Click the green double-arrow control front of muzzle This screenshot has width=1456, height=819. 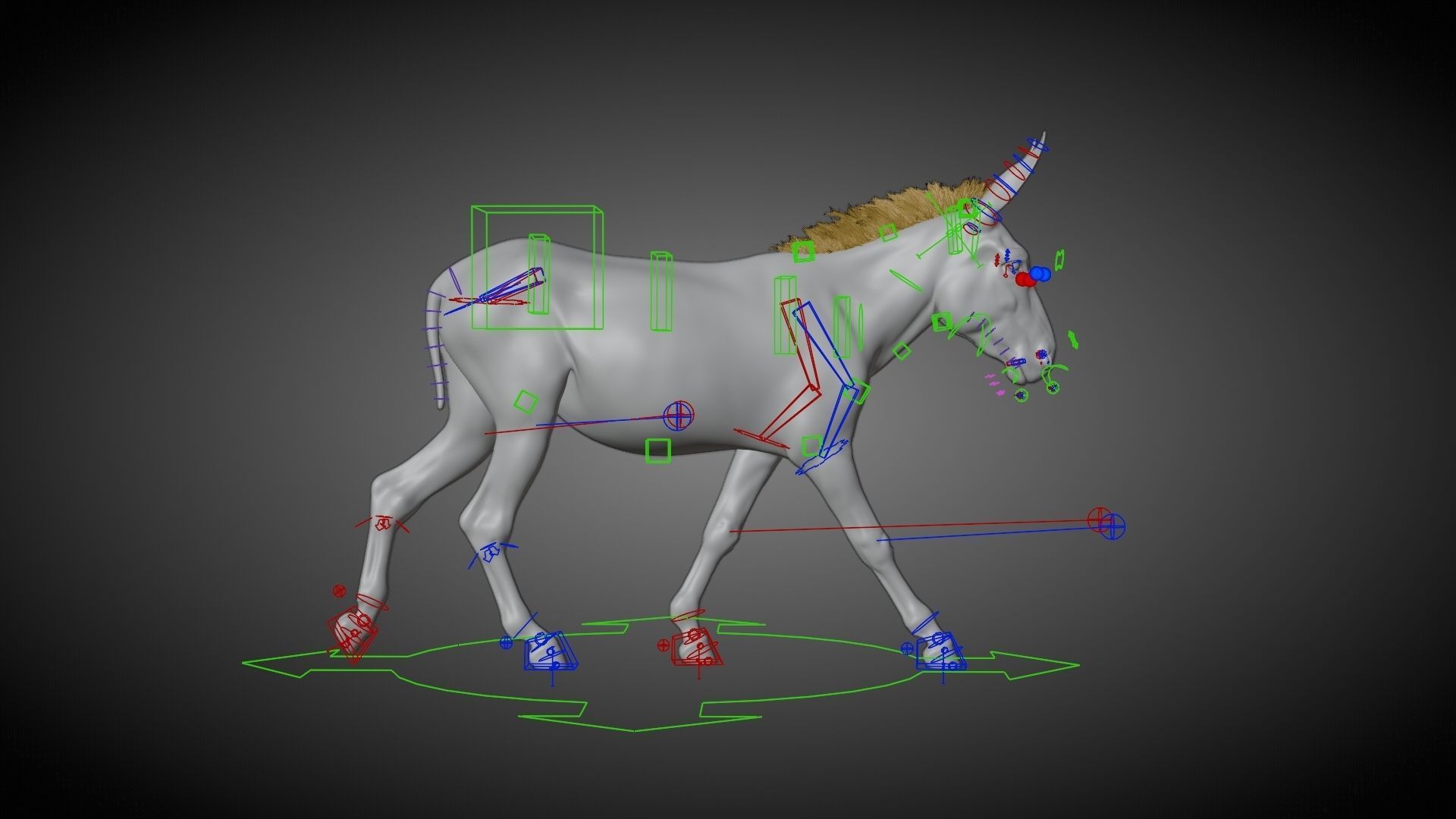[x=1073, y=339]
